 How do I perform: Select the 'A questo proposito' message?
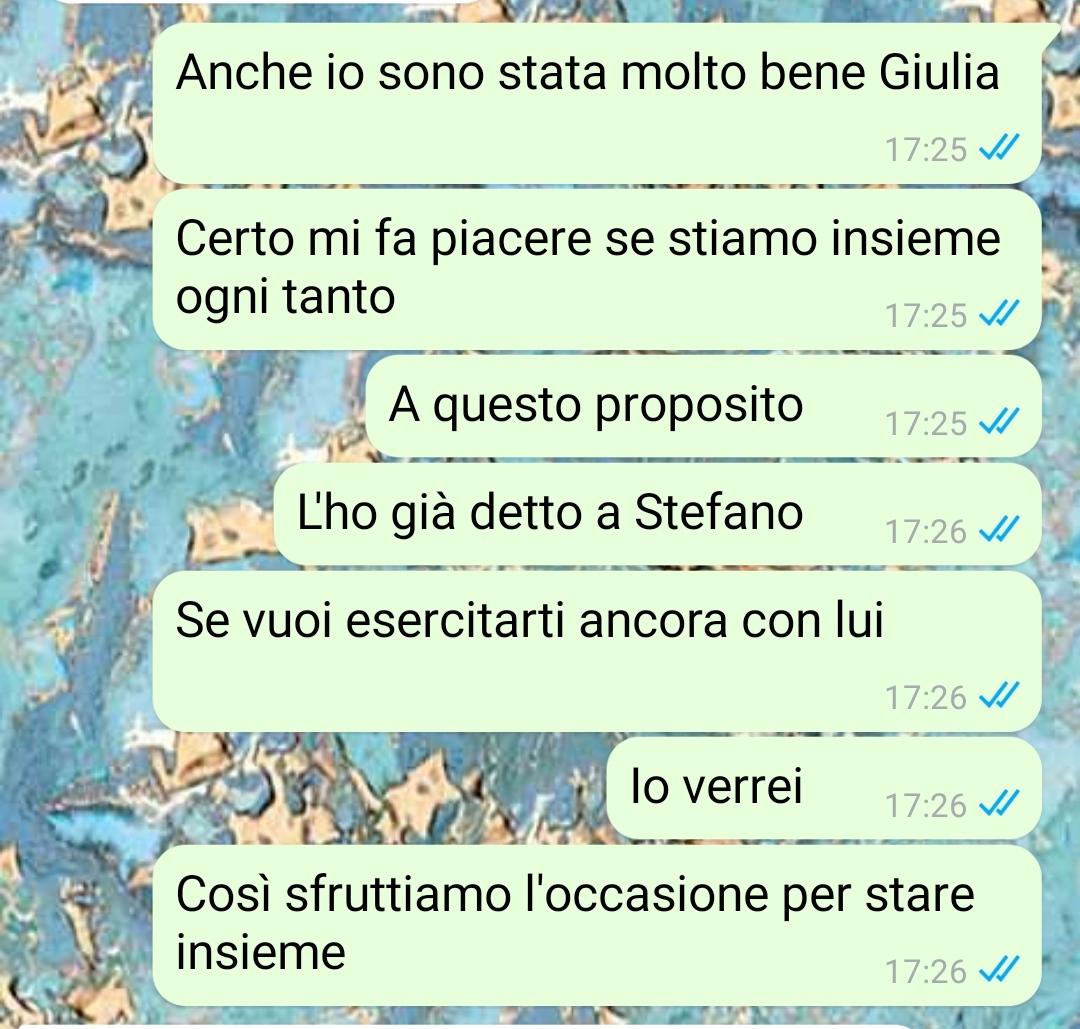[x=703, y=406]
